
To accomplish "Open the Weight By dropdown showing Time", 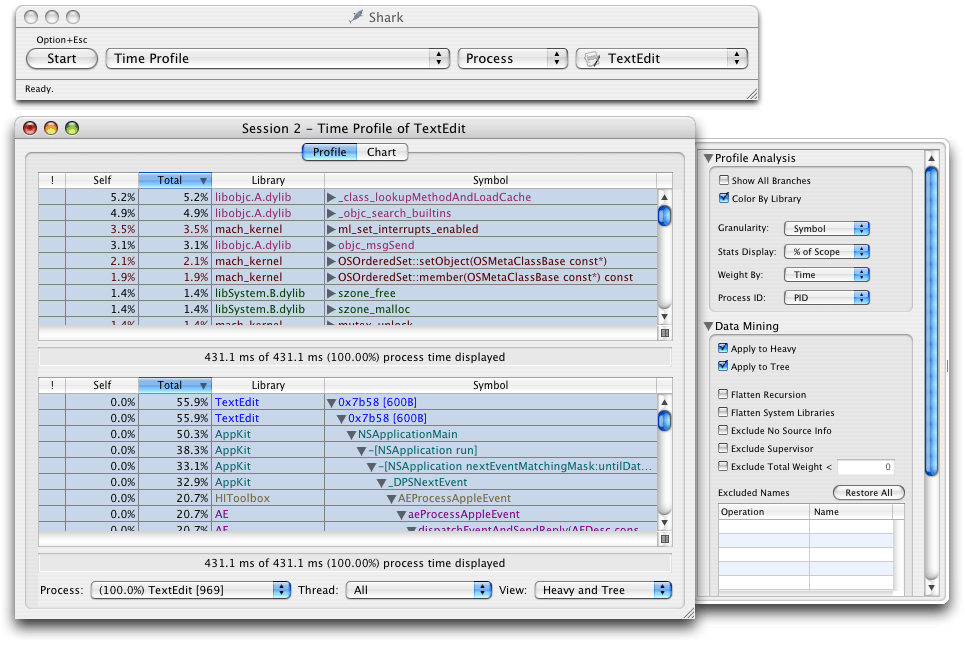I will [x=827, y=274].
